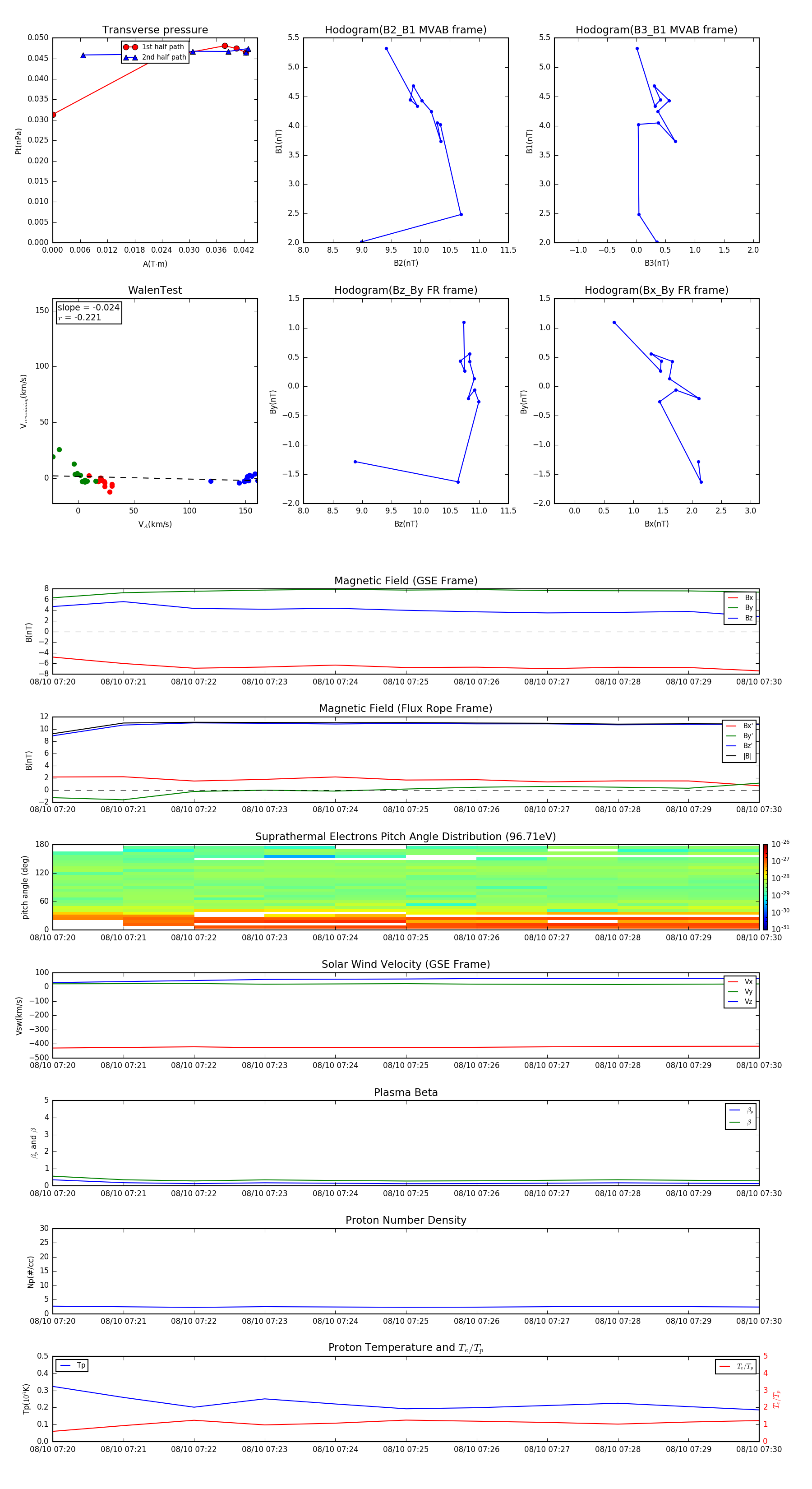
Task: Click the 'Hodogram(B3_B1 MVAB frame)' title
Action: (x=656, y=30)
